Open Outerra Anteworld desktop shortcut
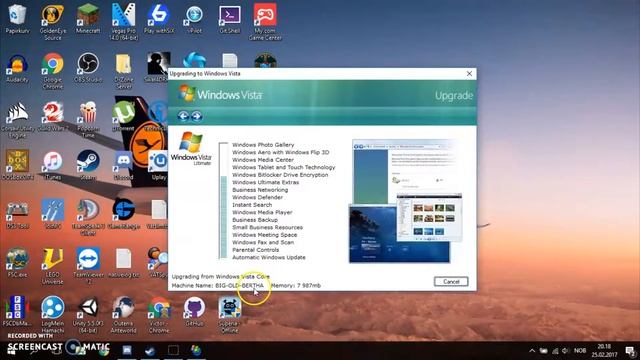The width and height of the screenshot is (640, 360). 123,315
